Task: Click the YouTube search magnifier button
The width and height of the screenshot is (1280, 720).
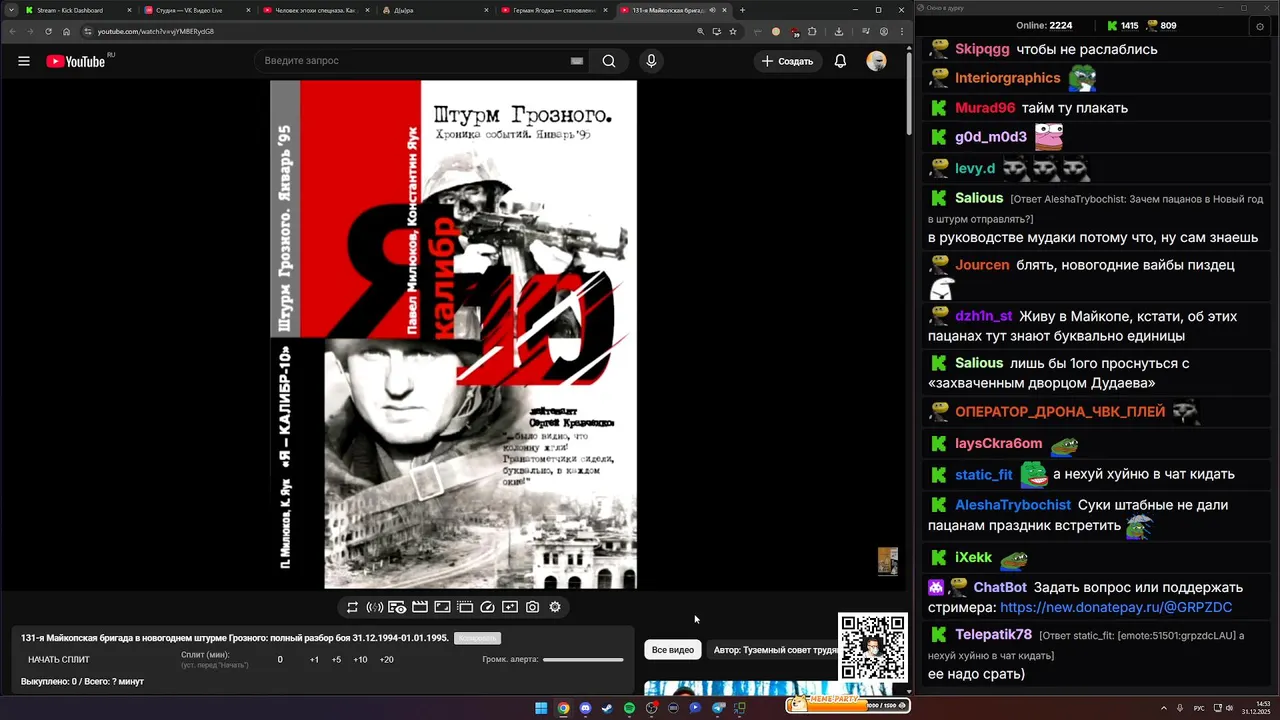Action: (x=609, y=61)
